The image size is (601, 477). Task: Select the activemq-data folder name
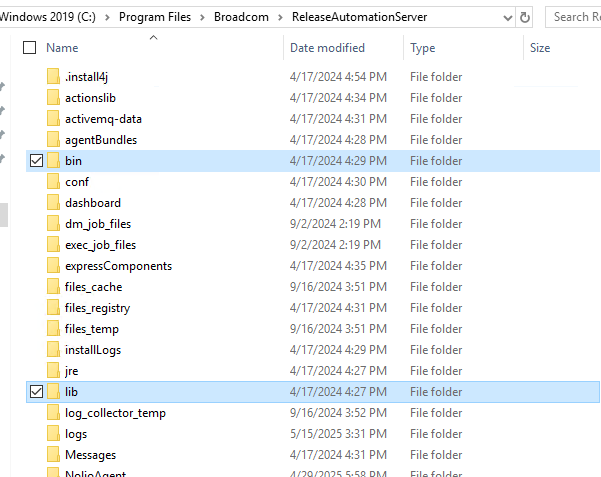point(103,119)
